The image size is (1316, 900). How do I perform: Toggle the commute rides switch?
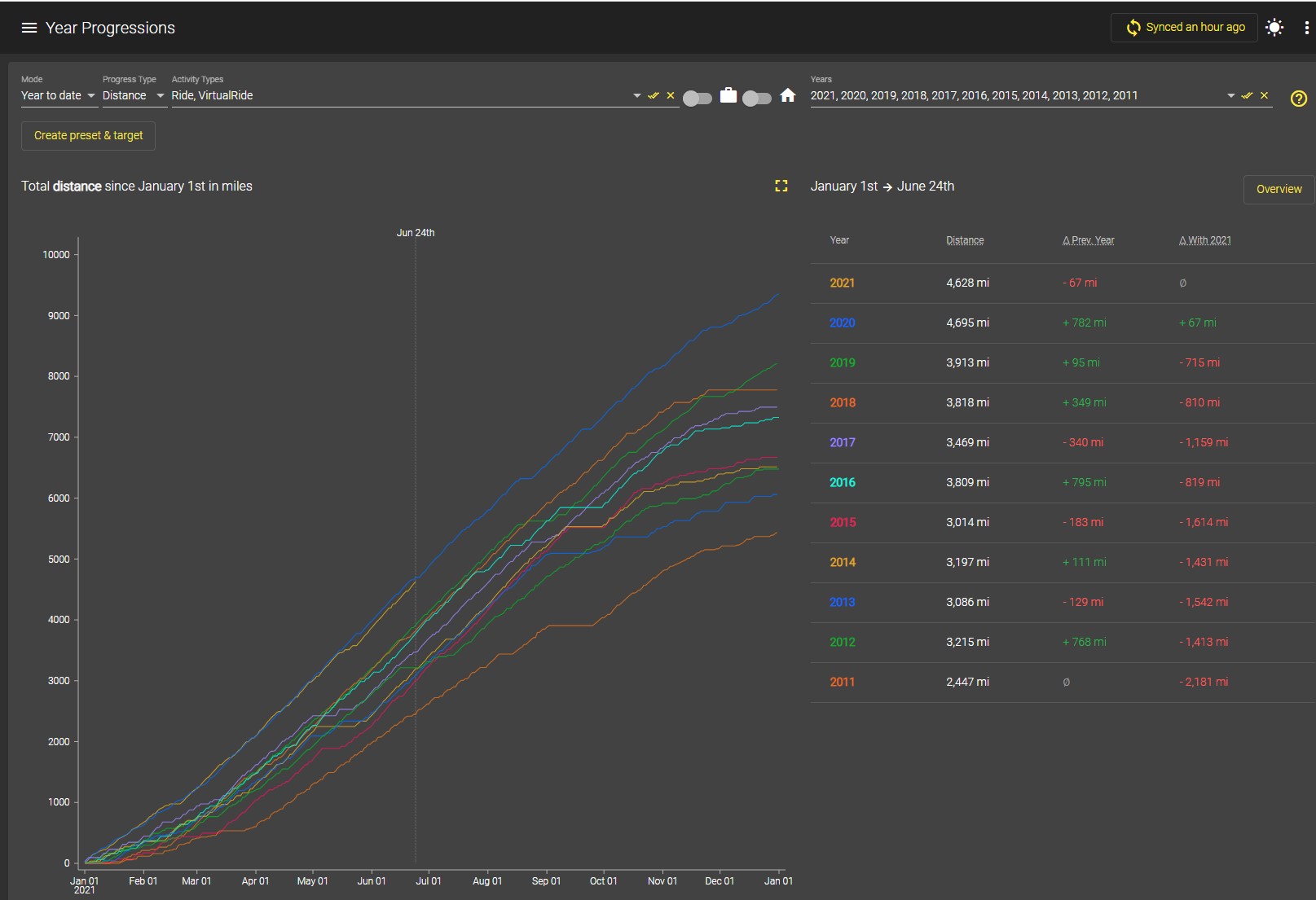point(698,99)
